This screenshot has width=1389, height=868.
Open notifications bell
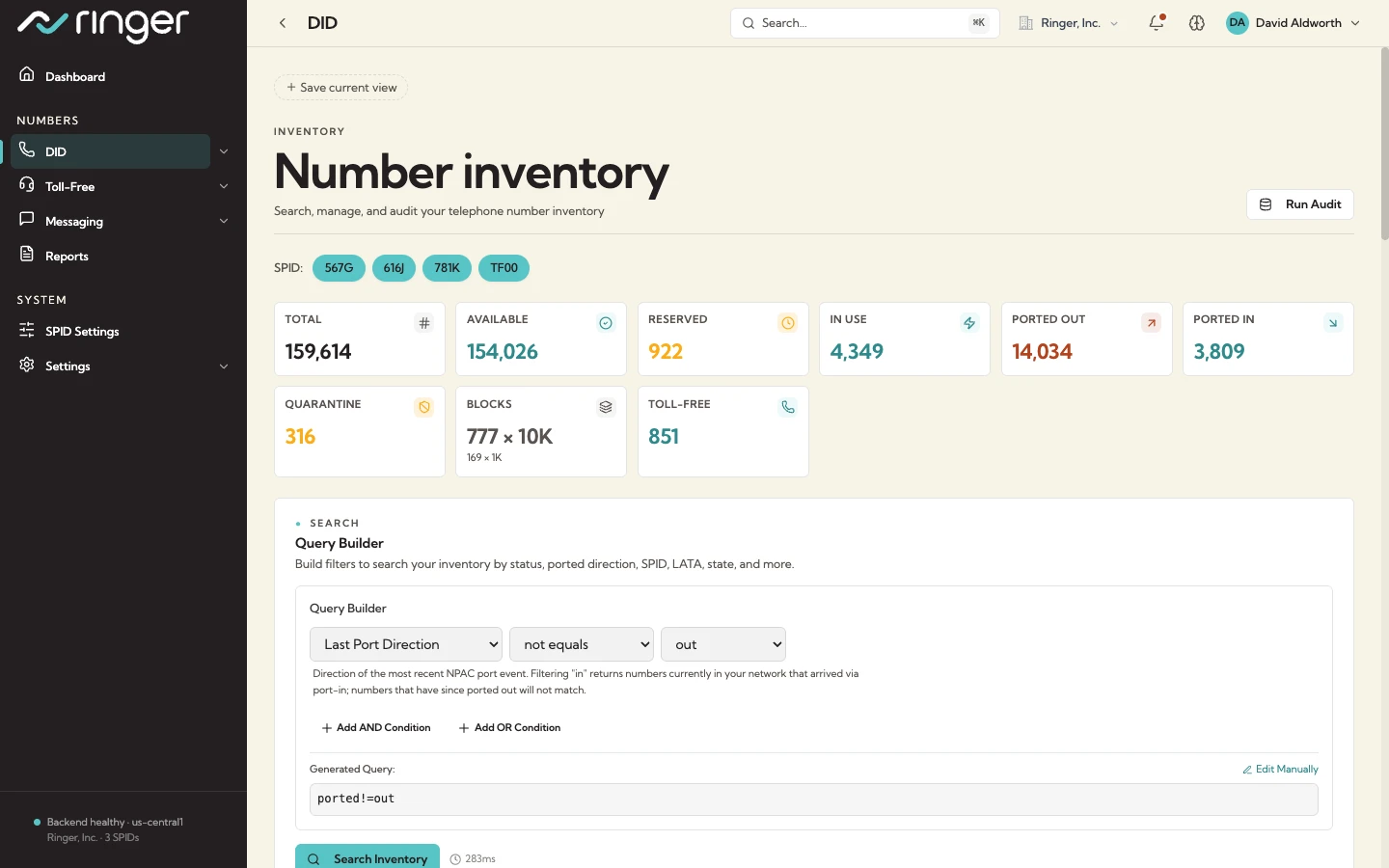(1157, 23)
